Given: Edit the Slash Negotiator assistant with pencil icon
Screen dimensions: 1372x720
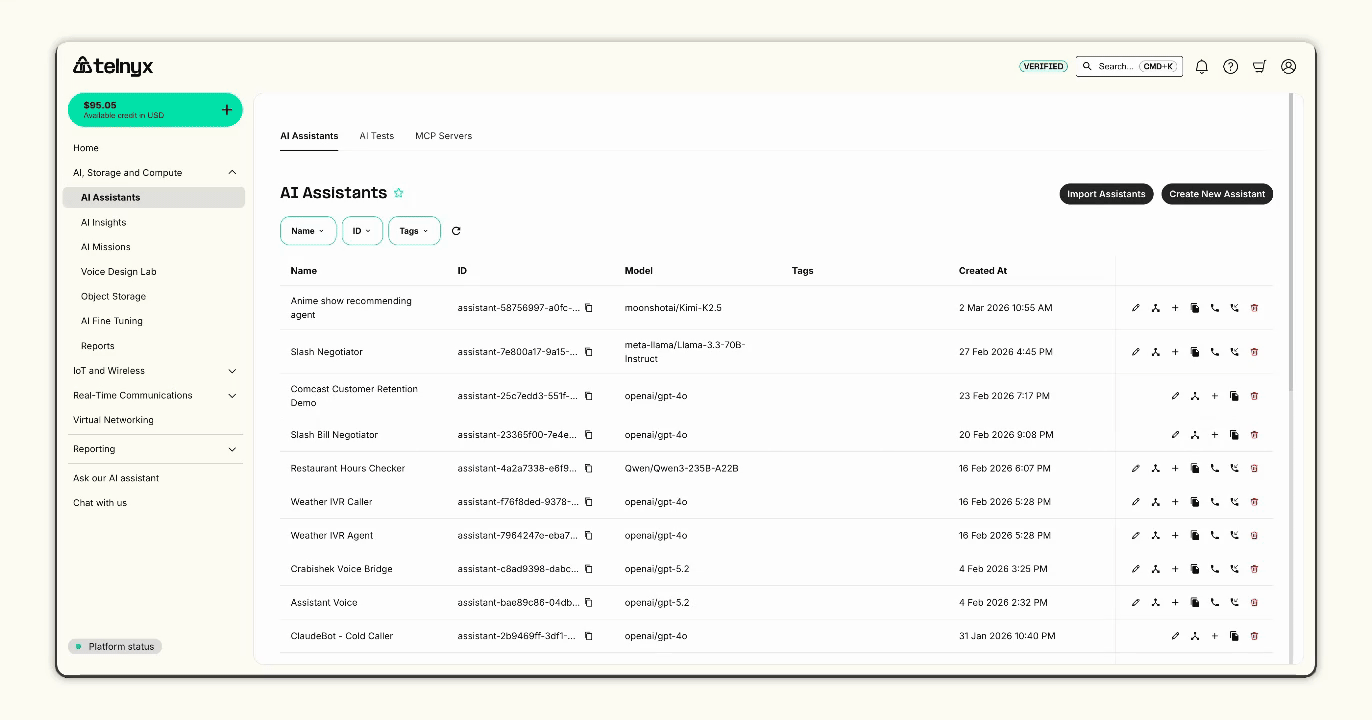Looking at the screenshot, I should pyautogui.click(x=1136, y=352).
